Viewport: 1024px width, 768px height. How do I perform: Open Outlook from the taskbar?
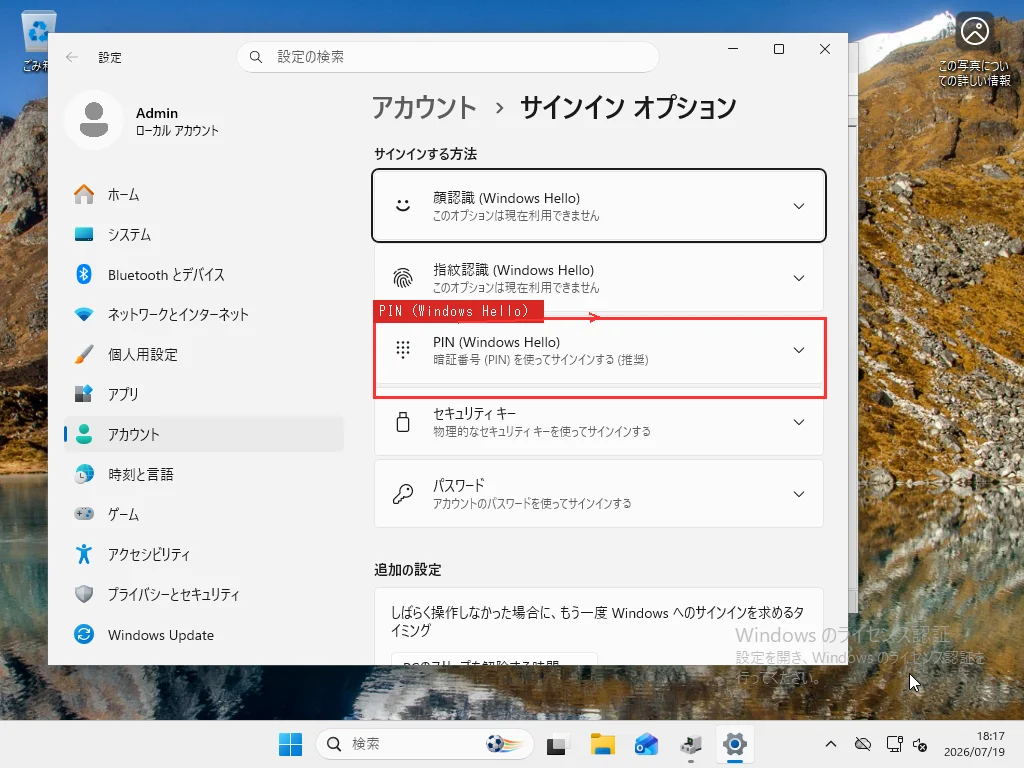(x=646, y=744)
